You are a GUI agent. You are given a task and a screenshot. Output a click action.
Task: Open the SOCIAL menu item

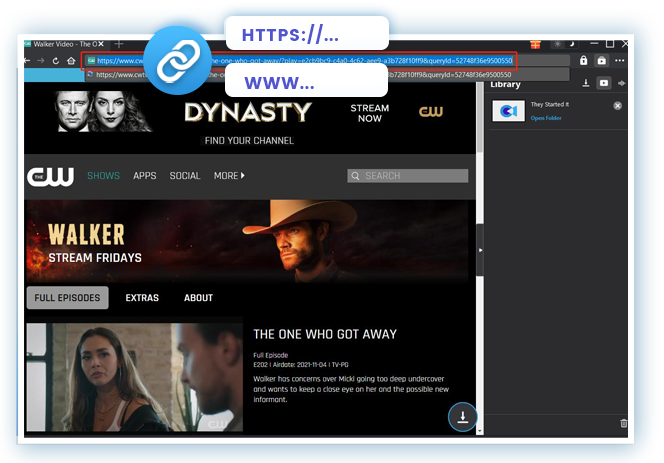tap(185, 176)
